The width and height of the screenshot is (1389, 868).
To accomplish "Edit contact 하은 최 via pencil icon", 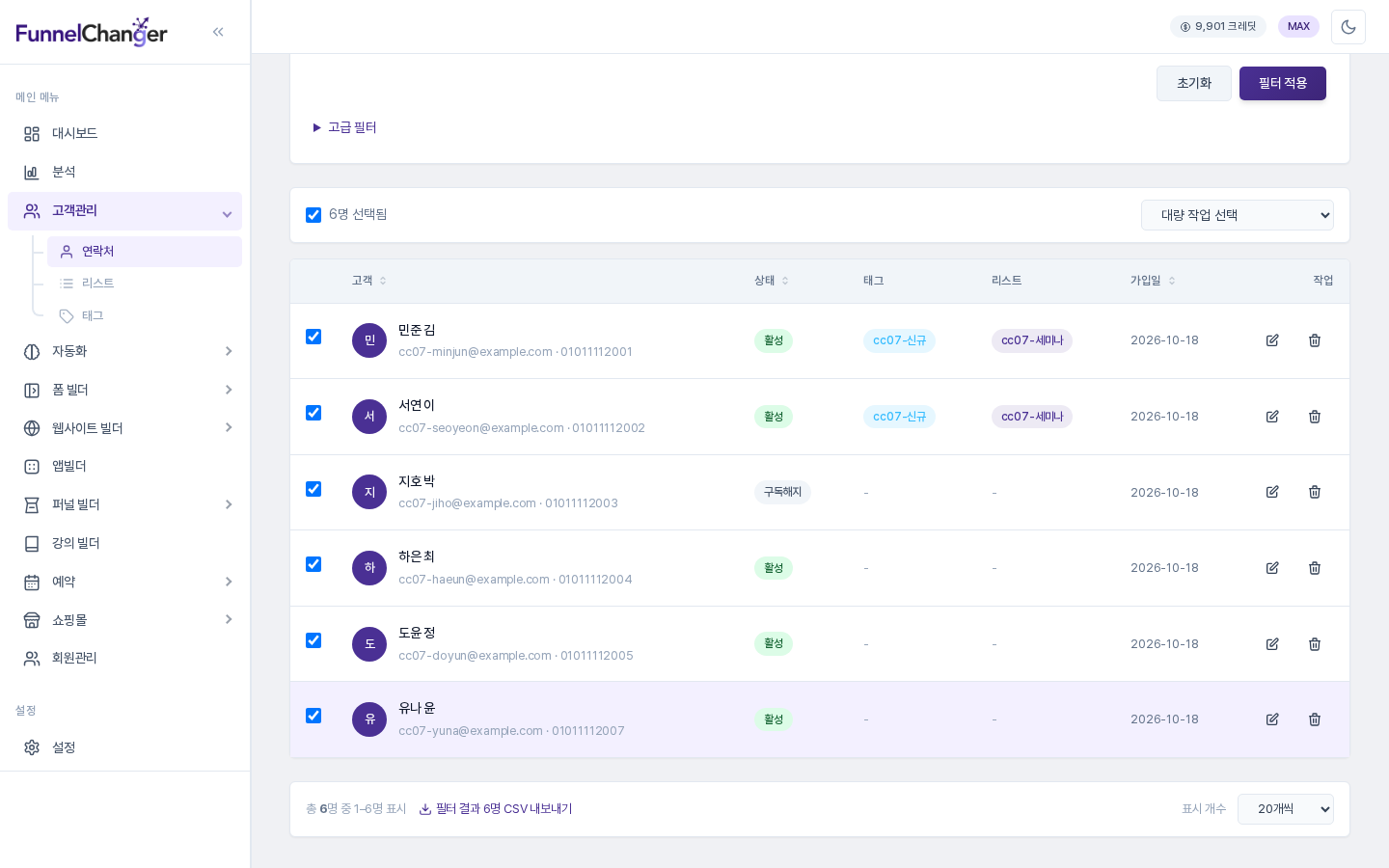I will [x=1272, y=568].
